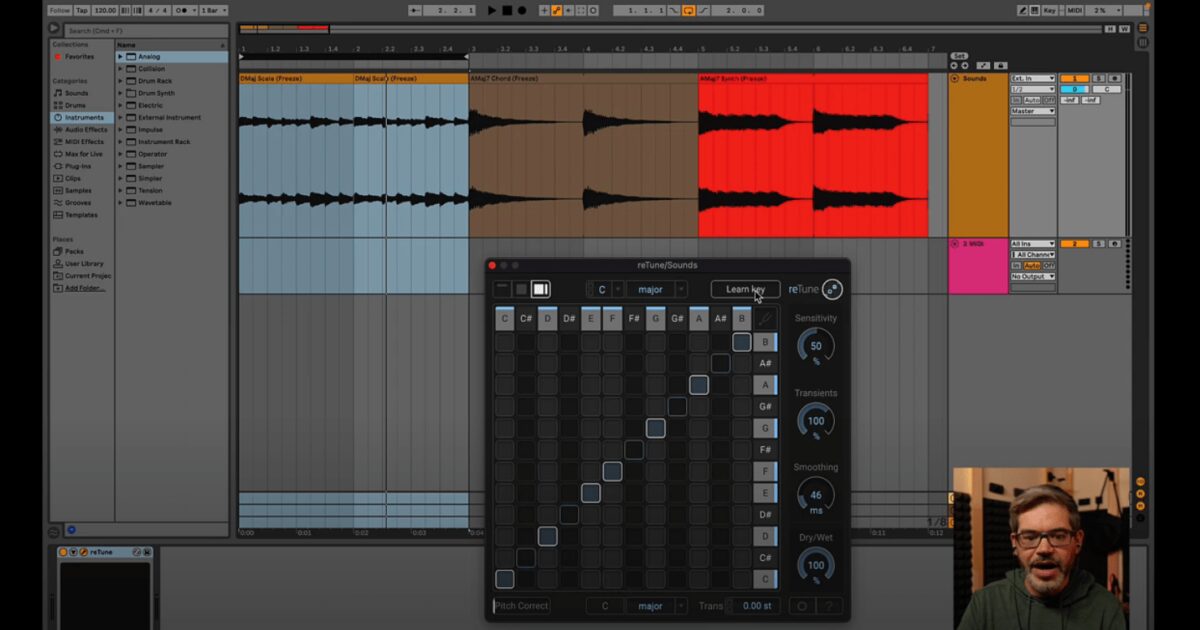Click the help question mark in reTune
Screen dimensions: 1200x630
[830, 606]
